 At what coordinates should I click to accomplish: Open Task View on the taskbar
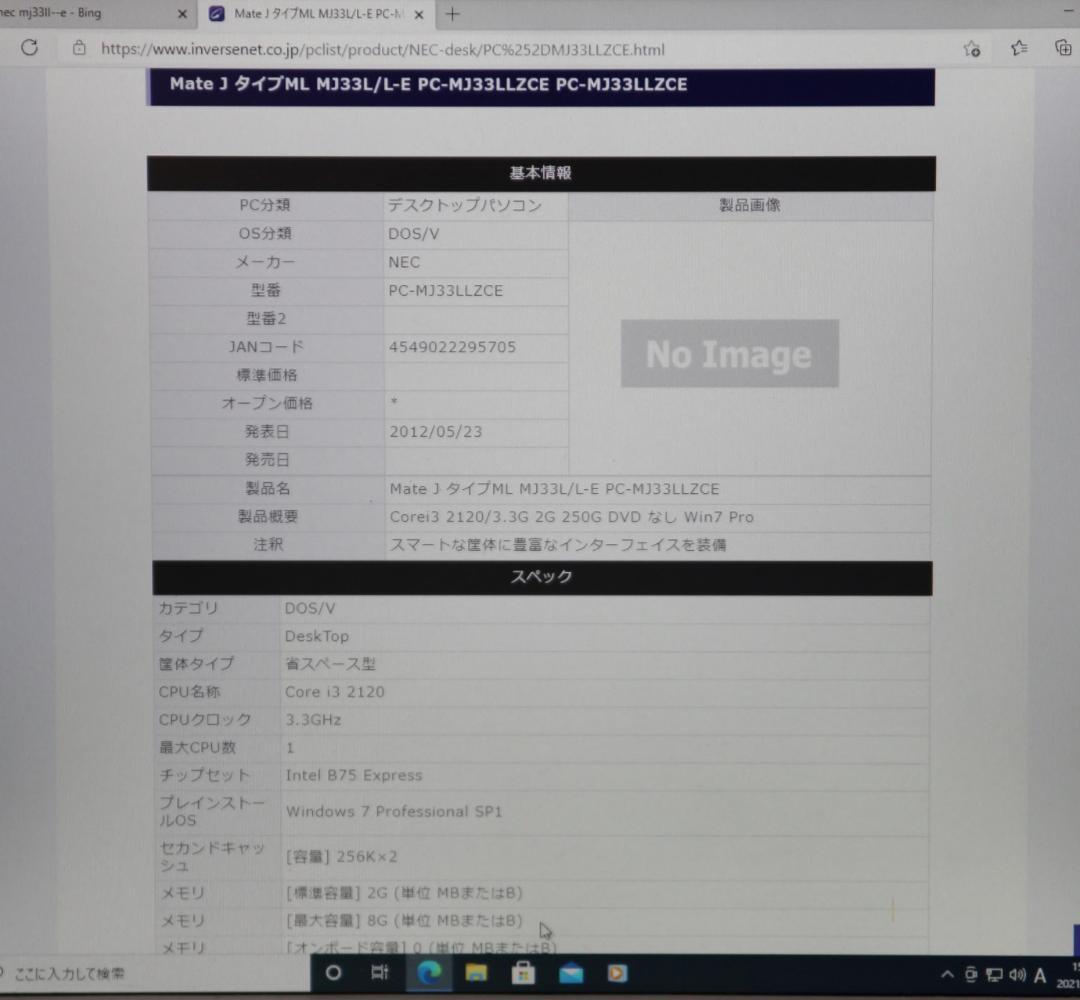[381, 972]
